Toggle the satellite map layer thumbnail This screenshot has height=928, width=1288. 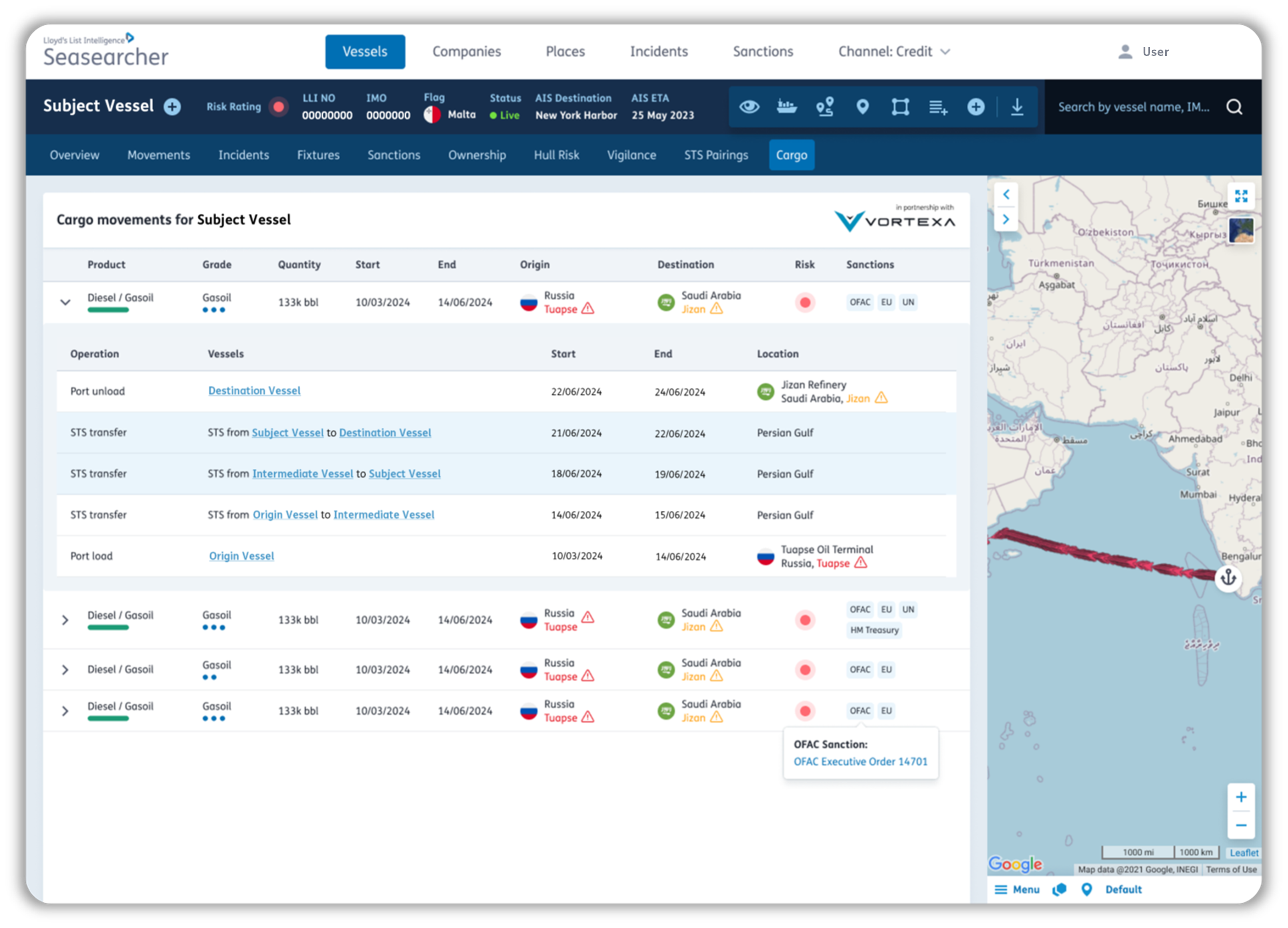coord(1241,231)
